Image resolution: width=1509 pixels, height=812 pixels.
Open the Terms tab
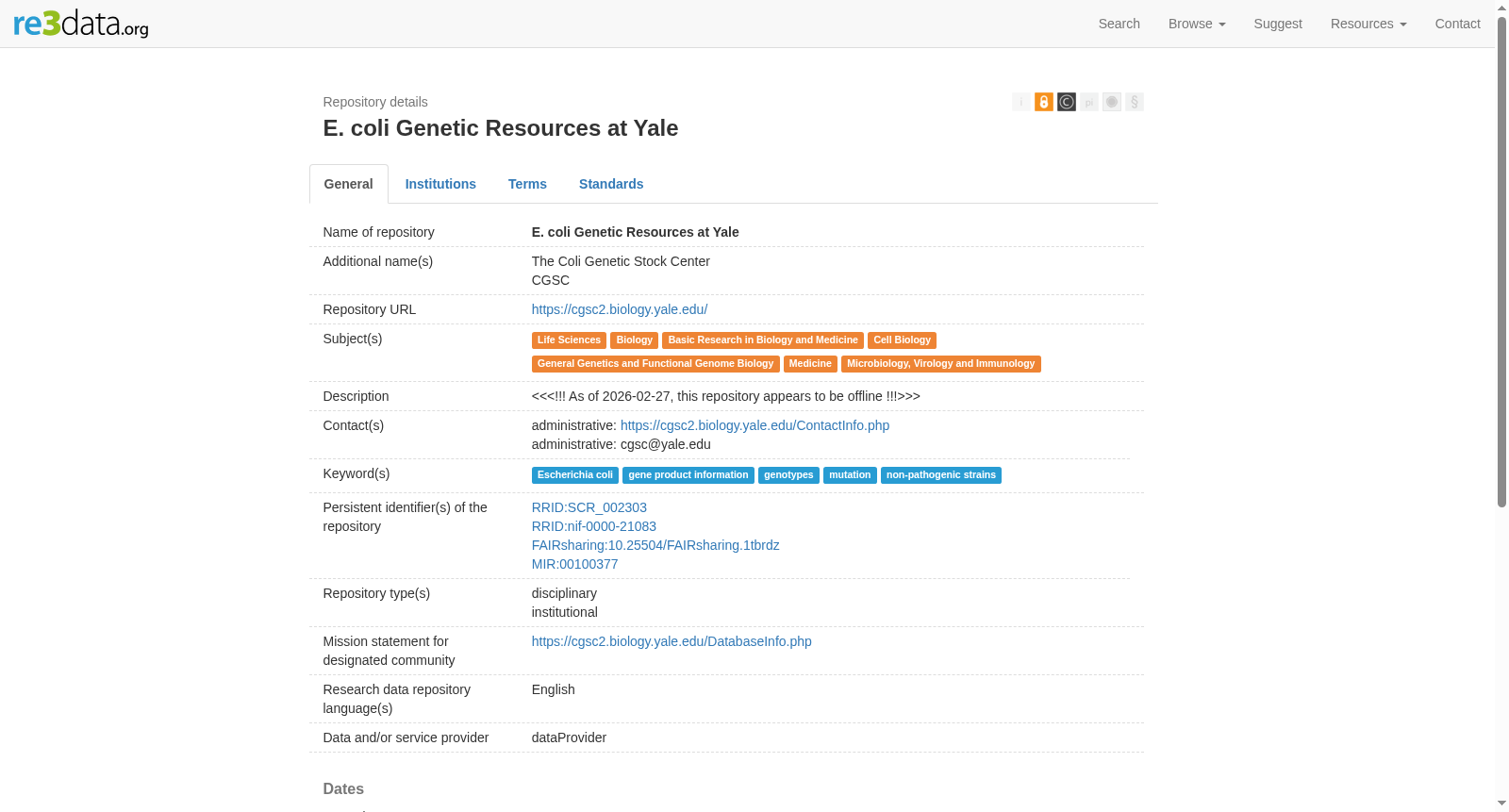527,184
